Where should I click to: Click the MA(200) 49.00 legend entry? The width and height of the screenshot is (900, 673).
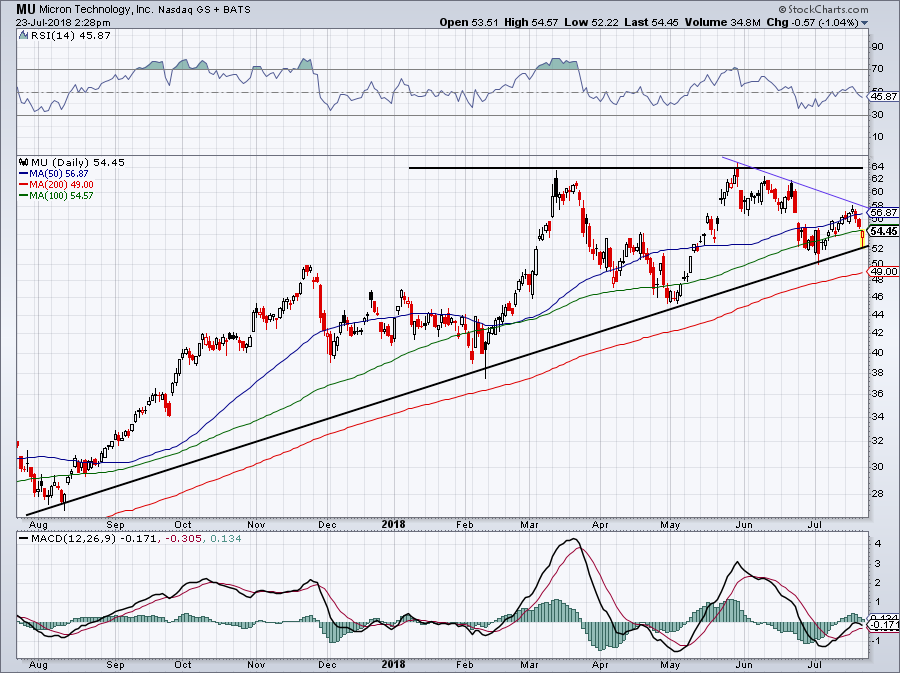tap(61, 185)
